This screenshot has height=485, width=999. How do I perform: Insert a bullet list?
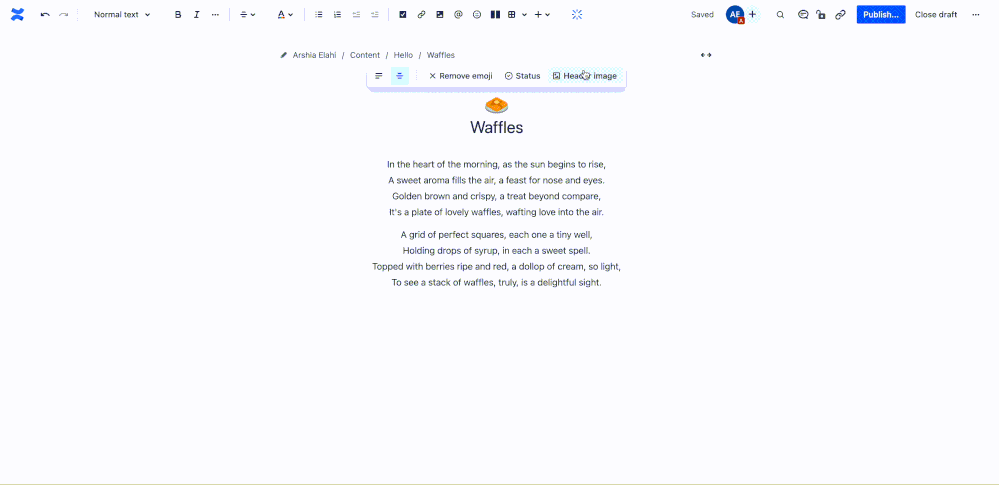319,15
